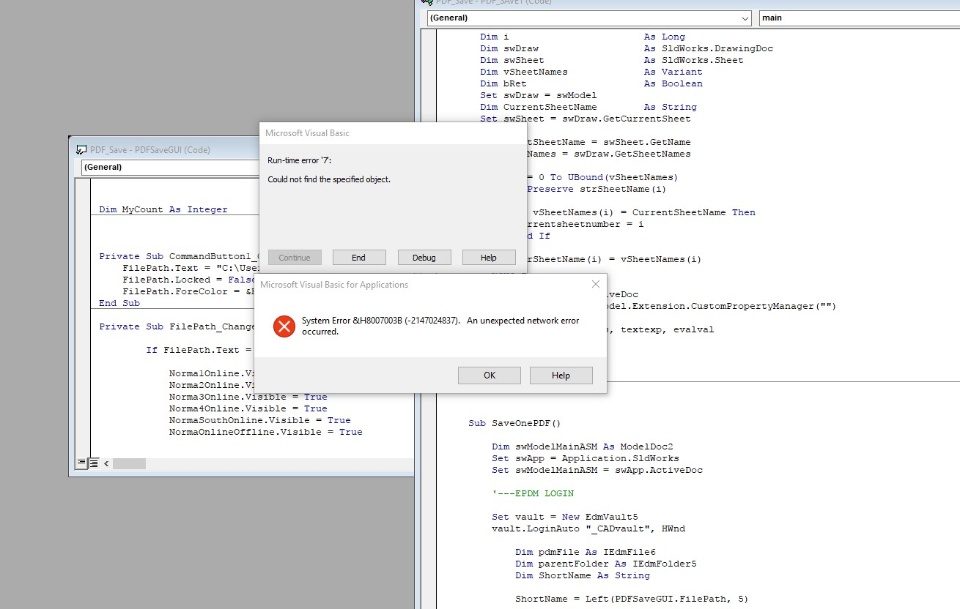Click End in the run-time error dialog
The width and height of the screenshot is (960, 609).
359,258
